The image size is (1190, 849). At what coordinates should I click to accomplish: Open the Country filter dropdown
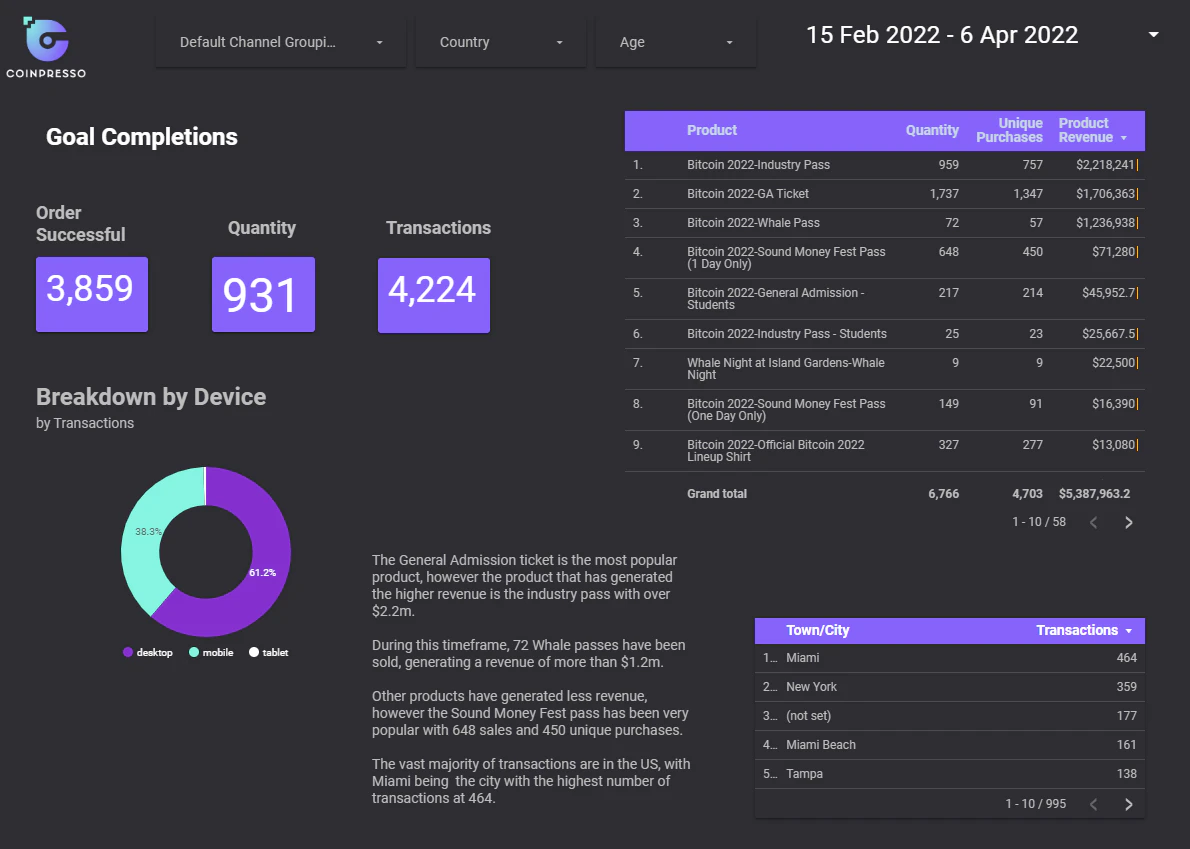[x=501, y=42]
